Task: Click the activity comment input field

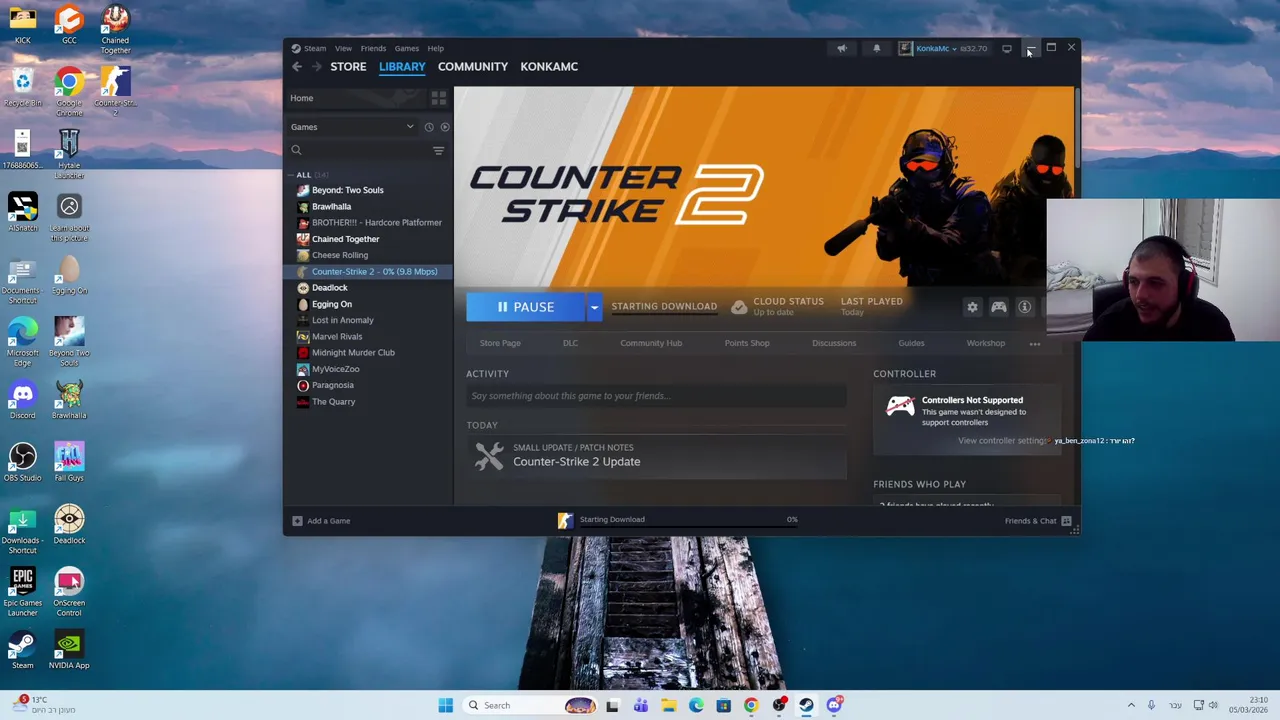Action: click(656, 396)
